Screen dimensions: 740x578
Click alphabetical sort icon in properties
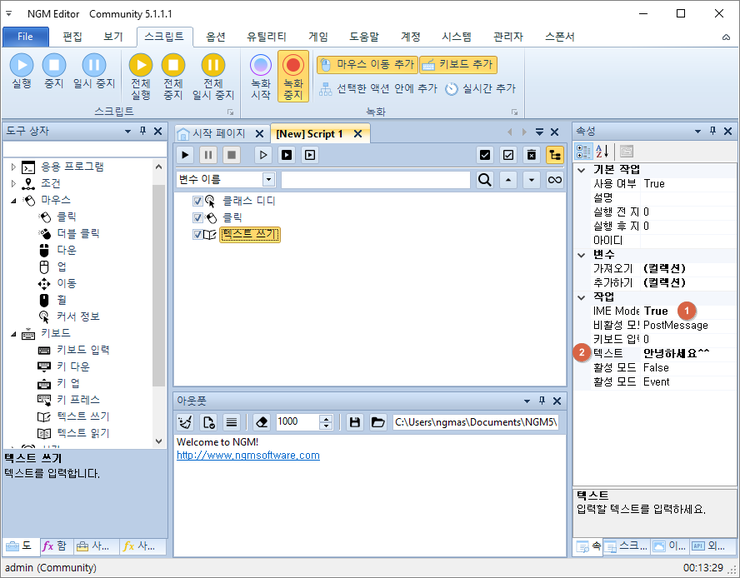(x=602, y=151)
